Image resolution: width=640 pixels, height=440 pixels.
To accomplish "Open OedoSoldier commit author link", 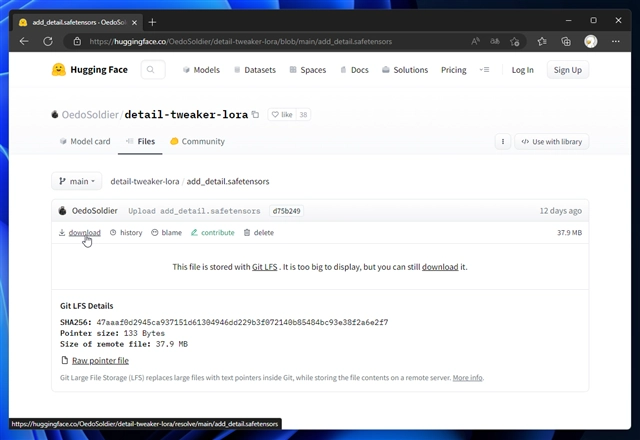I will pos(95,211).
